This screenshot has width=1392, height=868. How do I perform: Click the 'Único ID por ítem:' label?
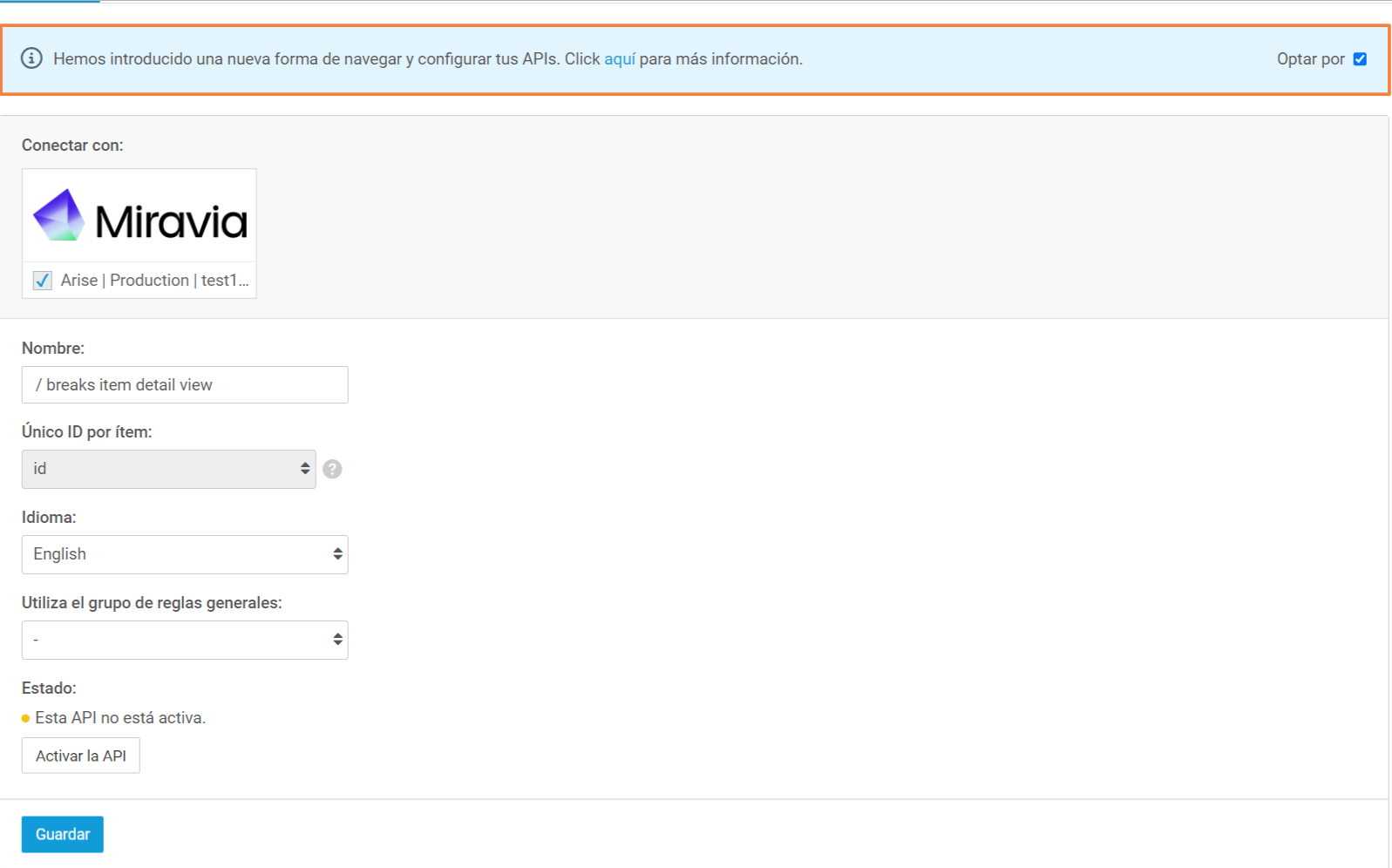coord(87,432)
